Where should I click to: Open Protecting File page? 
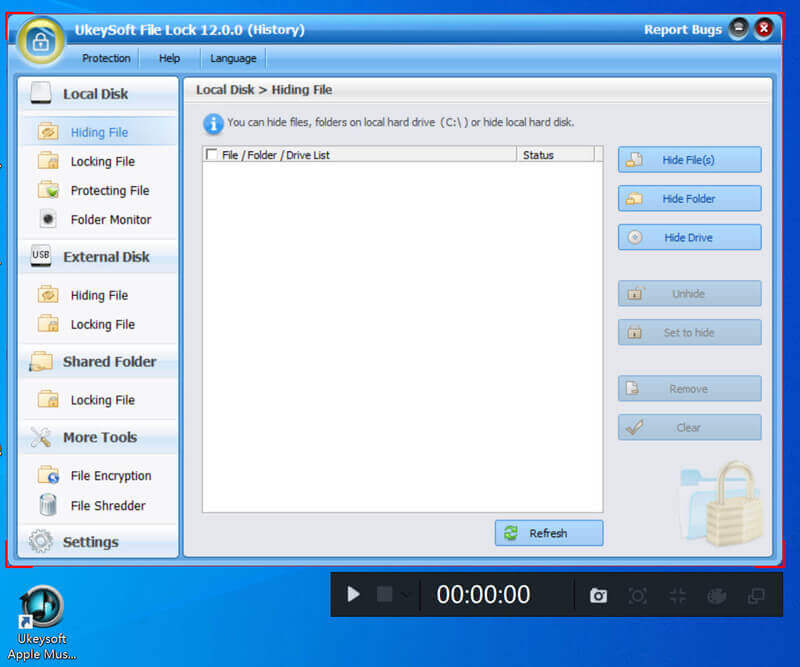pos(110,190)
